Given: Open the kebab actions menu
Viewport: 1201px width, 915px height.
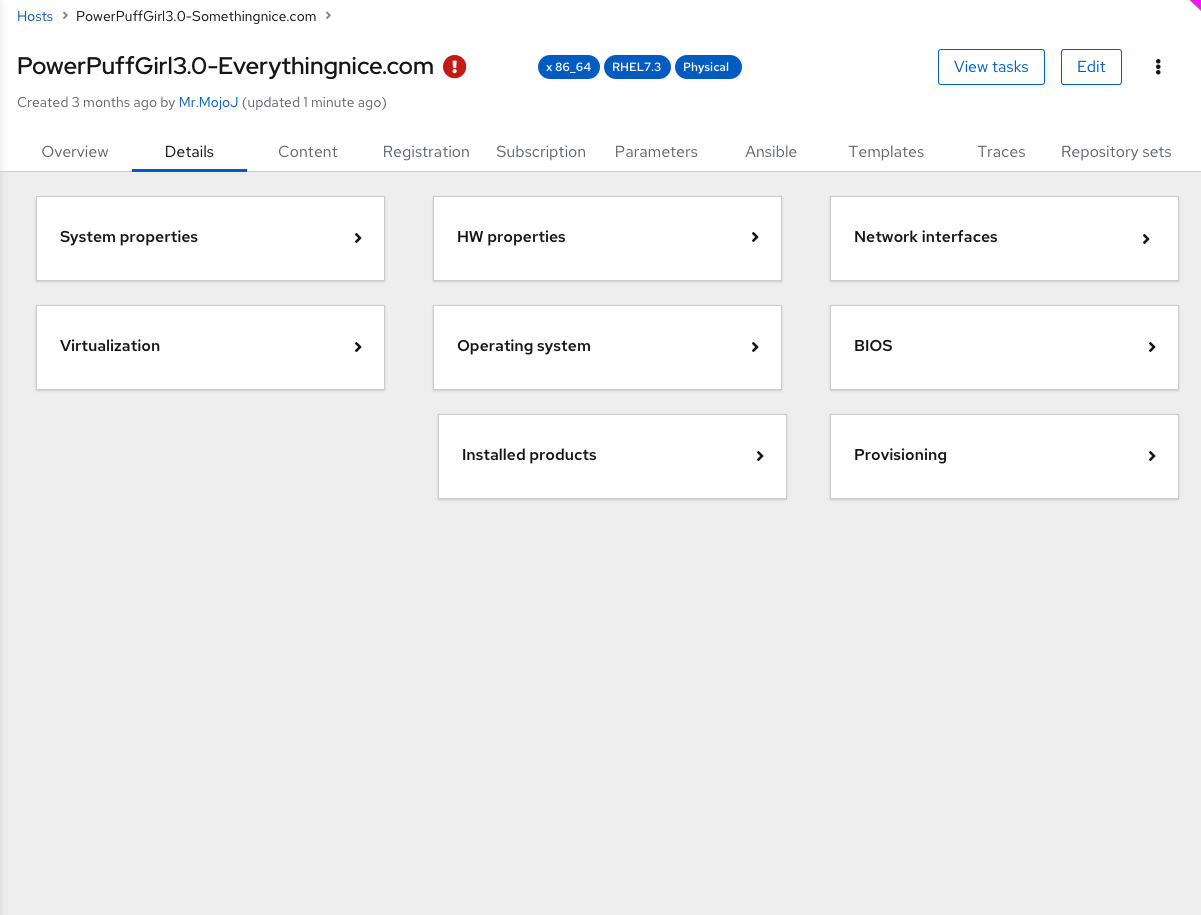Looking at the screenshot, I should click(x=1158, y=67).
